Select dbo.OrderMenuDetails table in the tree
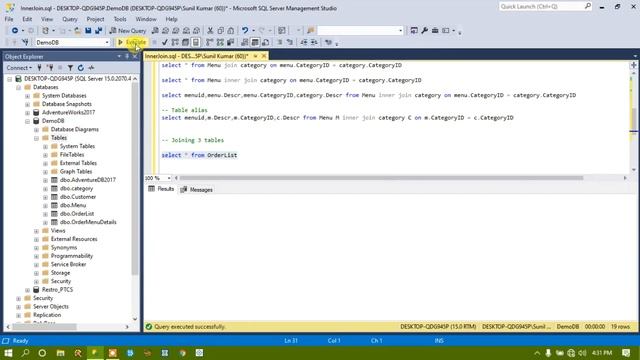Viewport: 640px width, 360px height. (88, 222)
